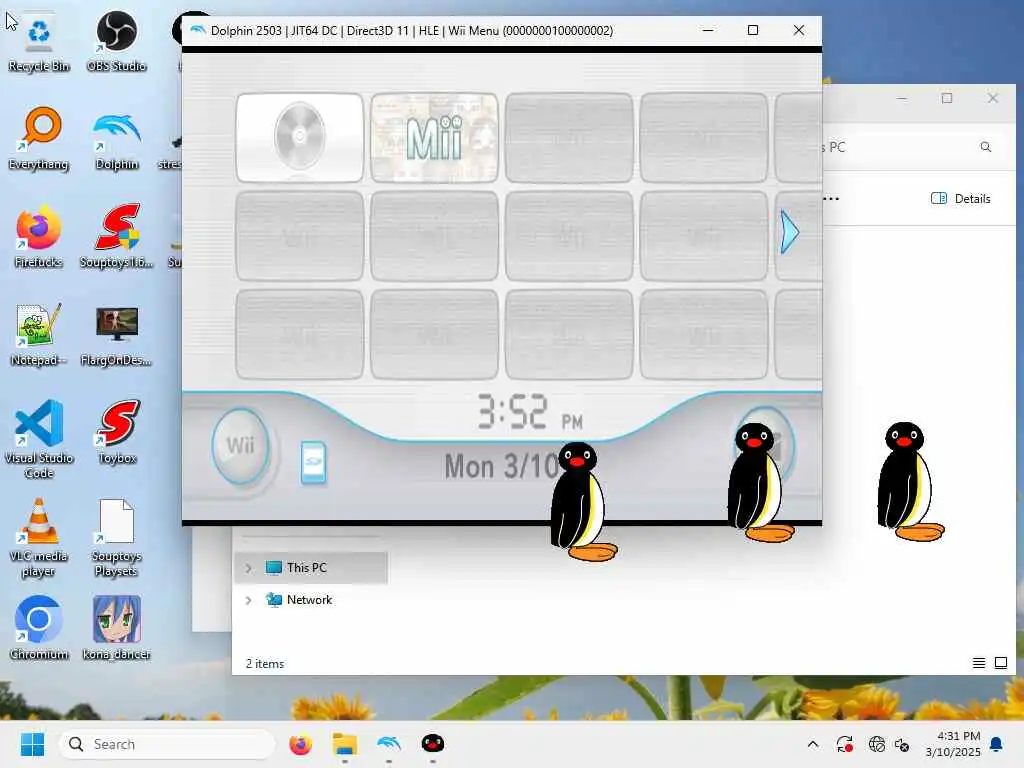Open the SD Card menu icon
The width and height of the screenshot is (1024, 768).
pyautogui.click(x=313, y=462)
